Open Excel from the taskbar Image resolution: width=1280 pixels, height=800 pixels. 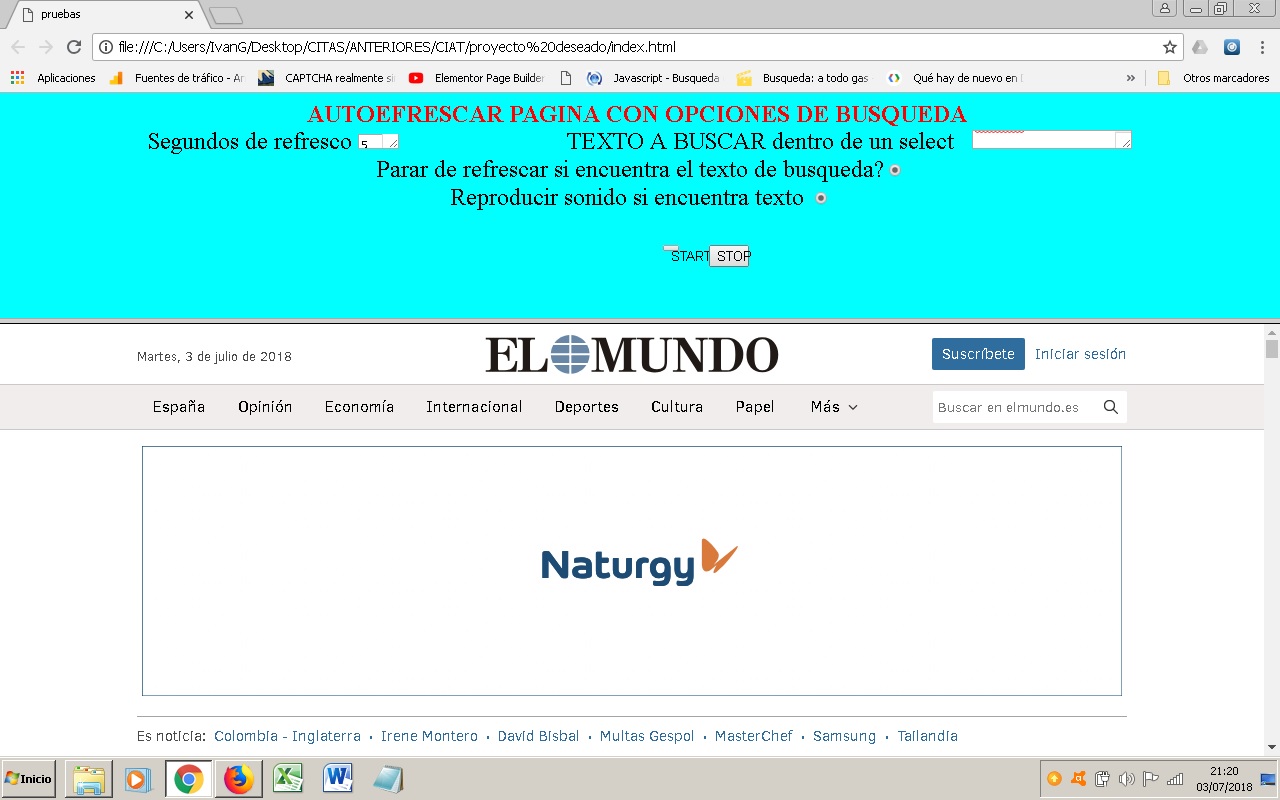(x=288, y=779)
